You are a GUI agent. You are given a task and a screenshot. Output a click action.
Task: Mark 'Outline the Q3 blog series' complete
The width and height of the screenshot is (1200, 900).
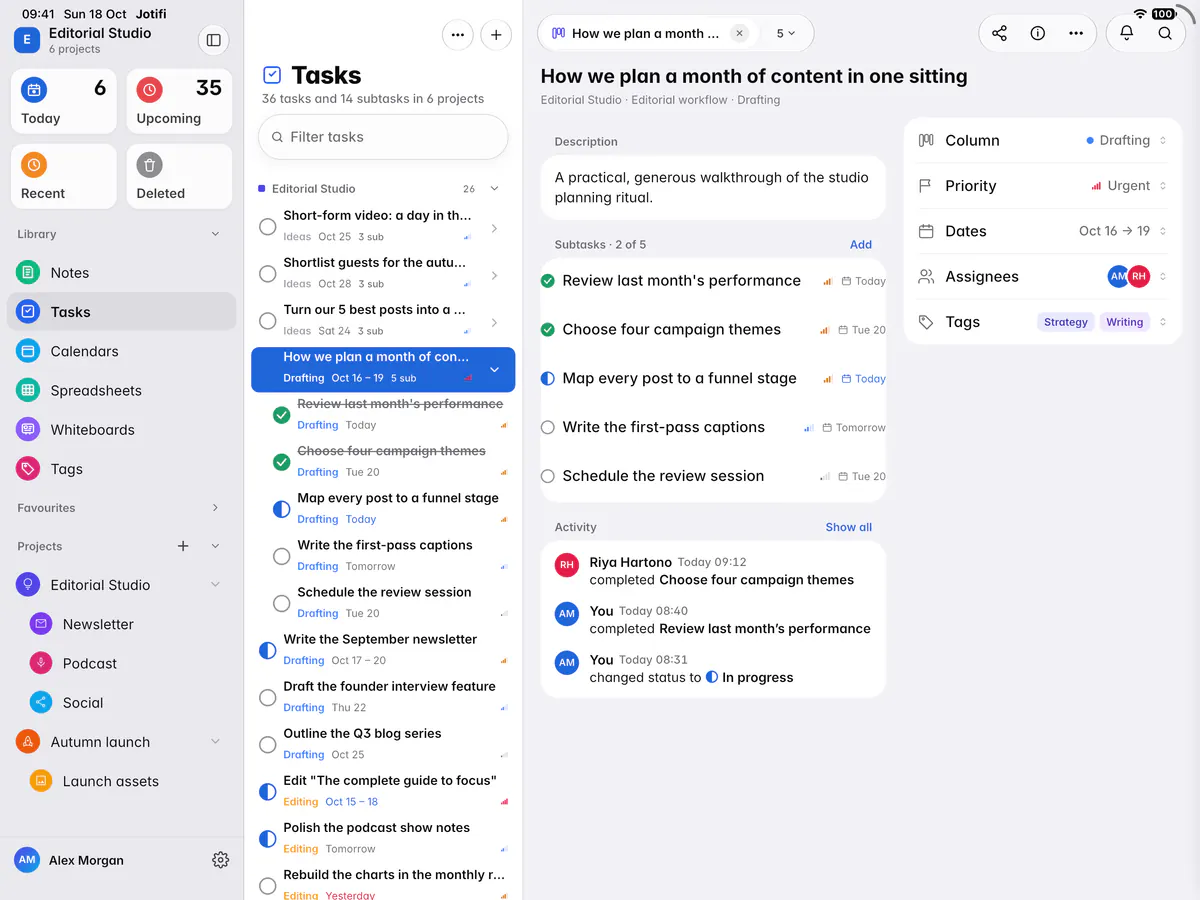pos(267,744)
